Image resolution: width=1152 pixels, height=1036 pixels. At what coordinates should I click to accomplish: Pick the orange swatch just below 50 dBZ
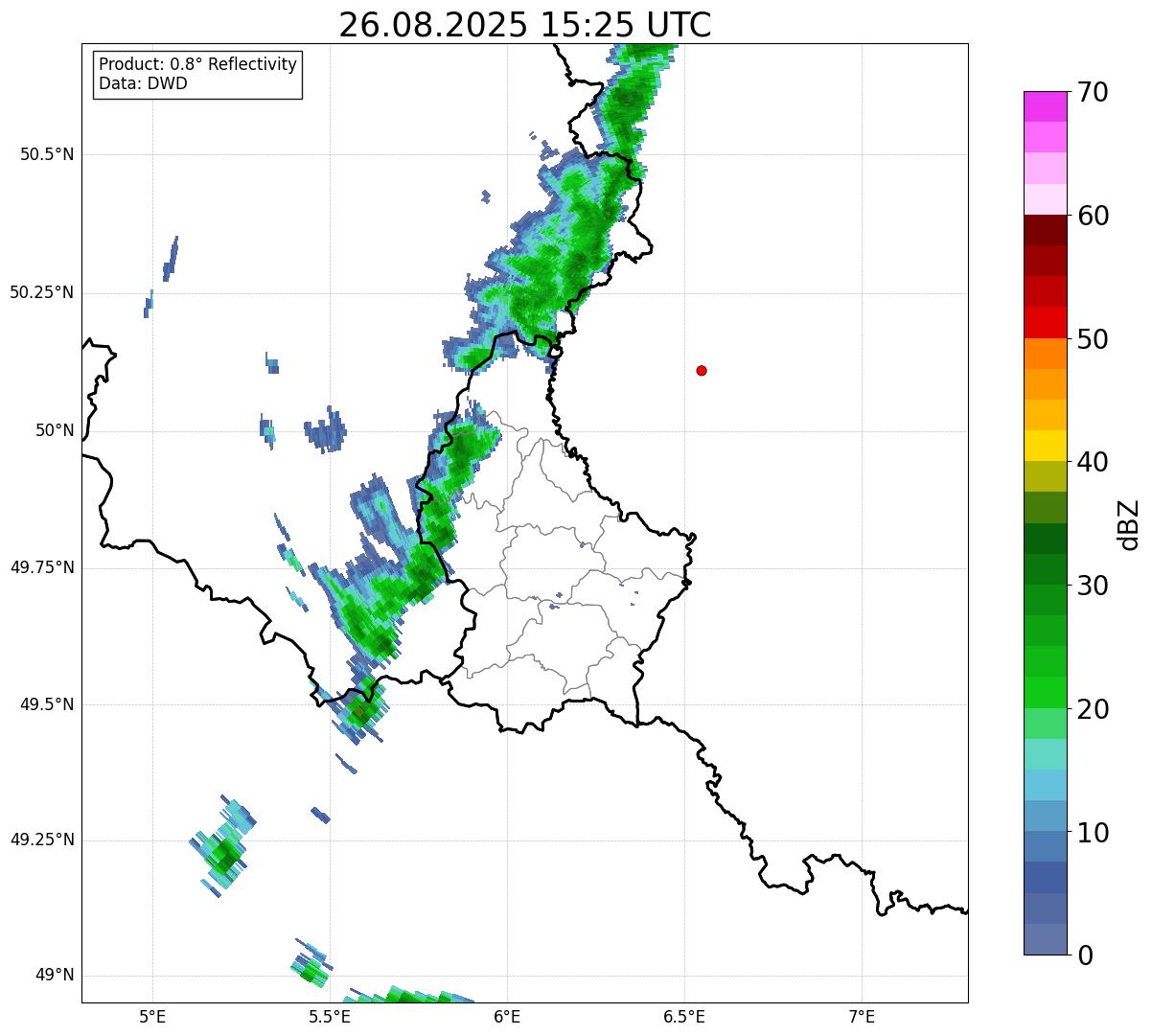1046,354
